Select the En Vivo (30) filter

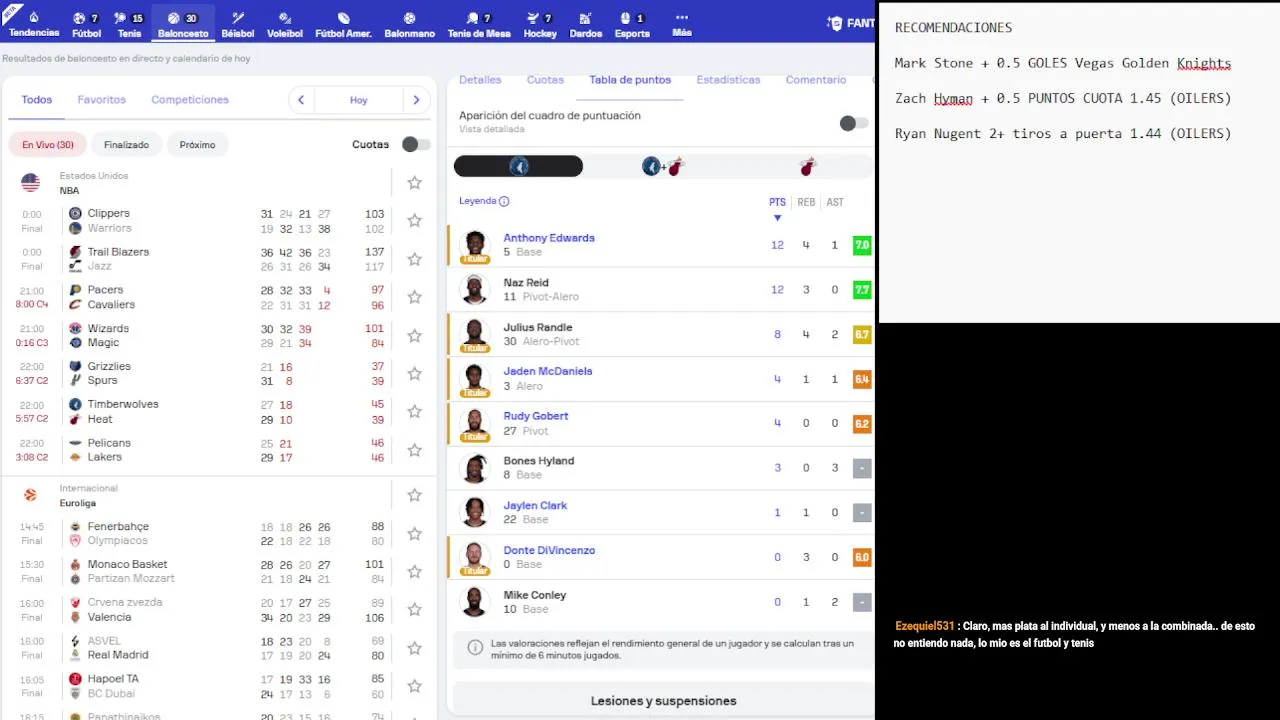click(x=48, y=145)
